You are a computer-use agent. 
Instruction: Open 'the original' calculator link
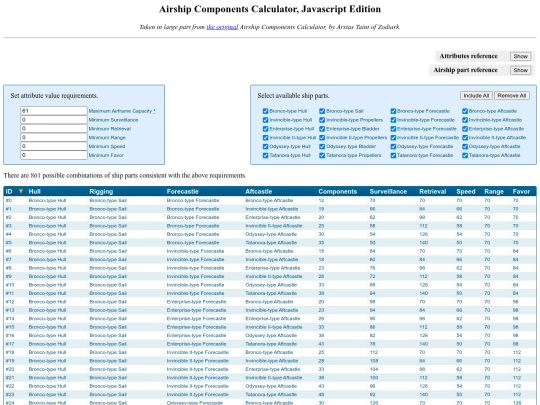click(222, 27)
